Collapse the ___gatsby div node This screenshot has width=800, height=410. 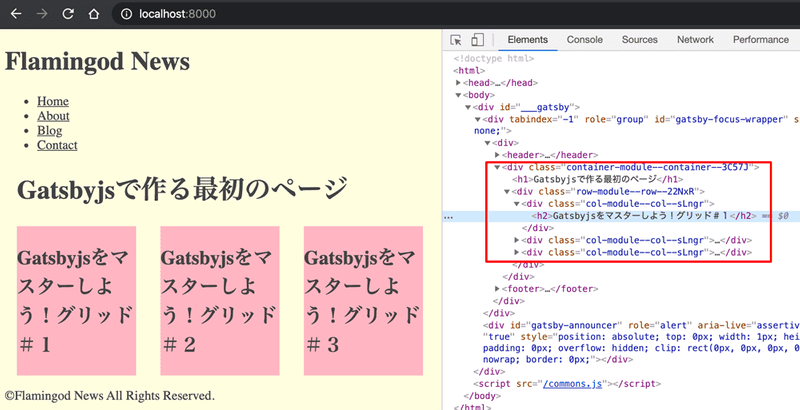click(x=468, y=107)
